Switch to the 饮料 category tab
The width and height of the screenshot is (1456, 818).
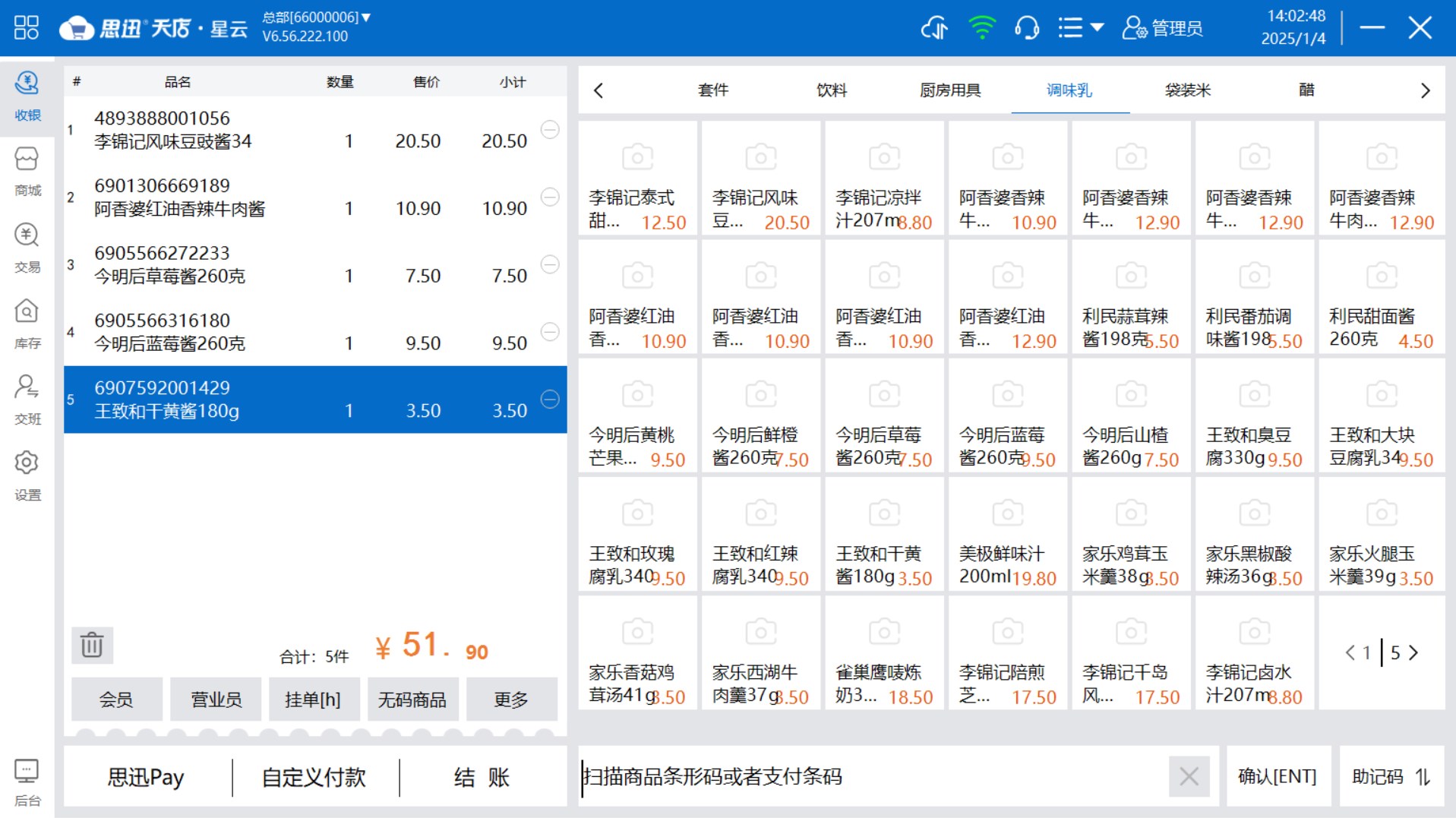(830, 90)
